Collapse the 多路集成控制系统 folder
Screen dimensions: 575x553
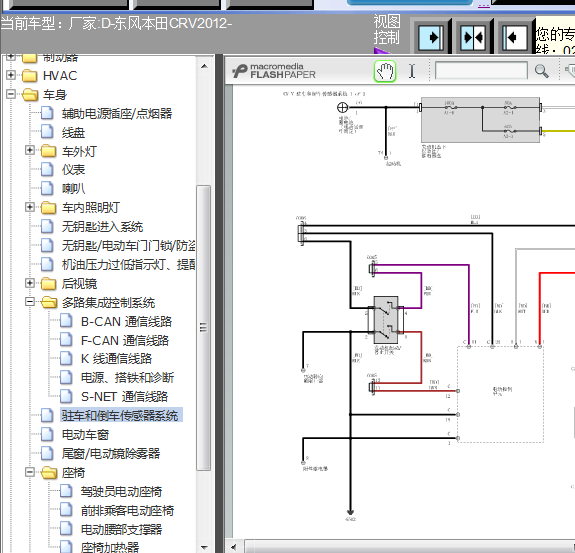click(x=30, y=302)
